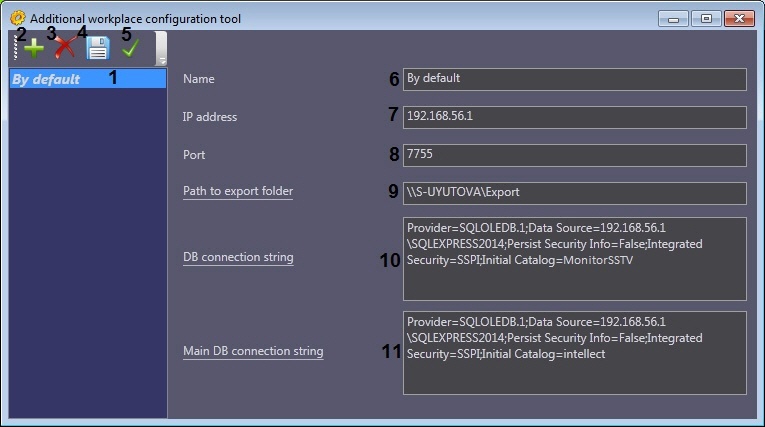Click the Port field showing 7755
This screenshot has height=427, width=765.
point(574,155)
